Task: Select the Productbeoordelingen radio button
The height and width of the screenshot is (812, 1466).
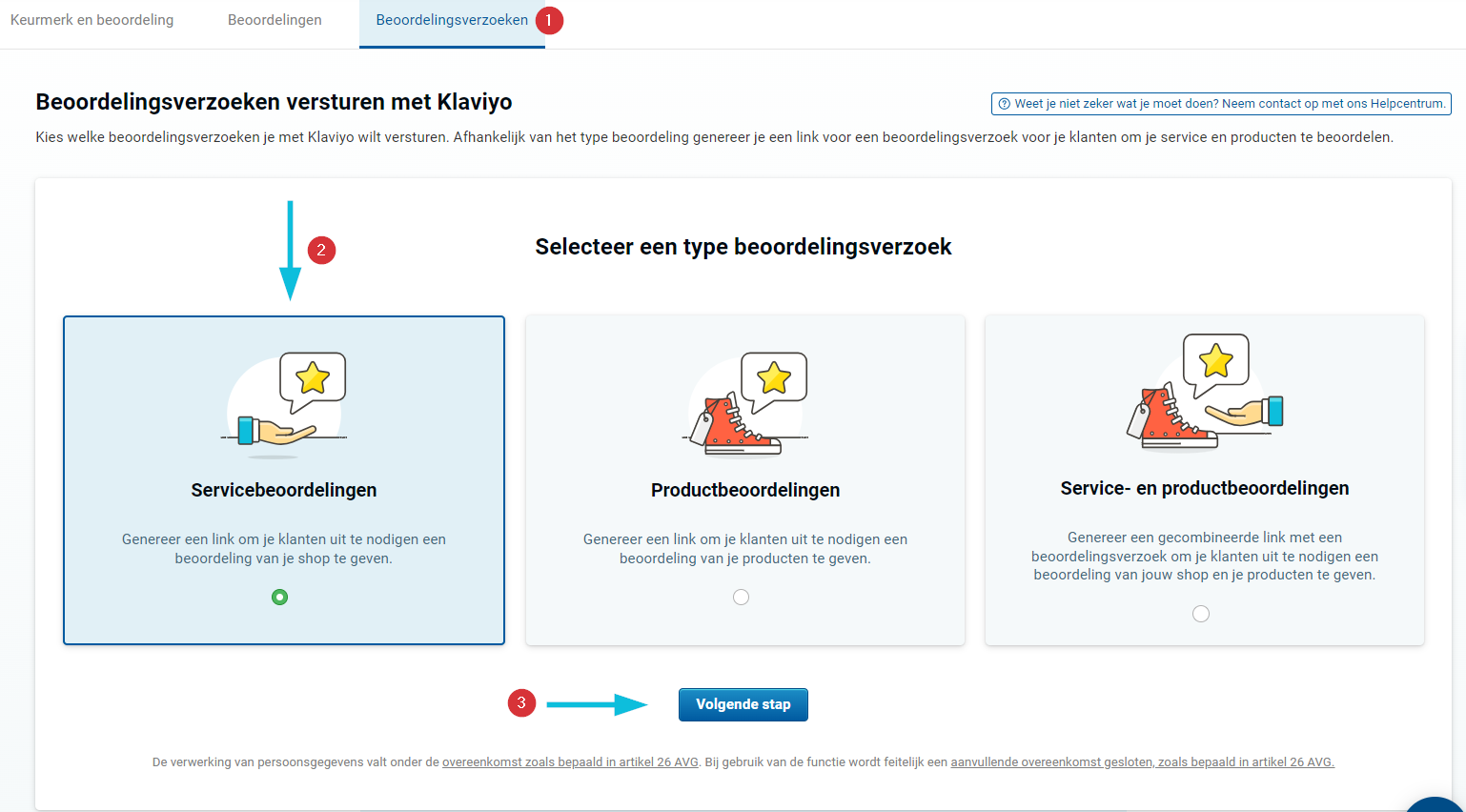Action: pos(741,598)
